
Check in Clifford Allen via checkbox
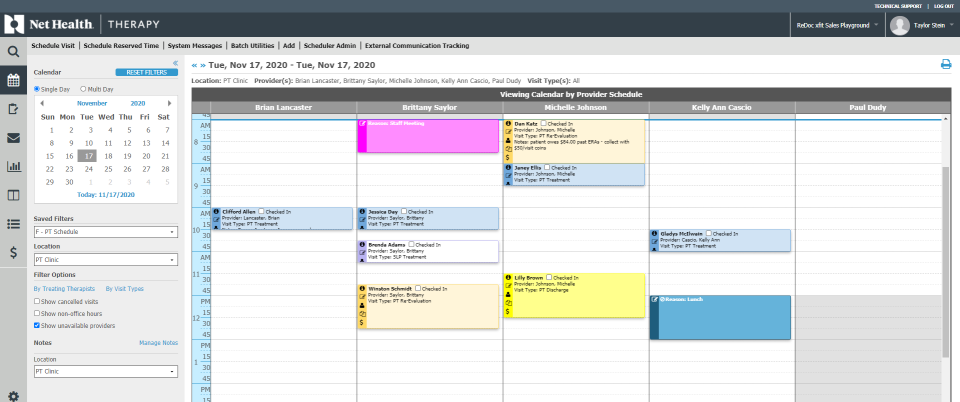click(x=262, y=212)
